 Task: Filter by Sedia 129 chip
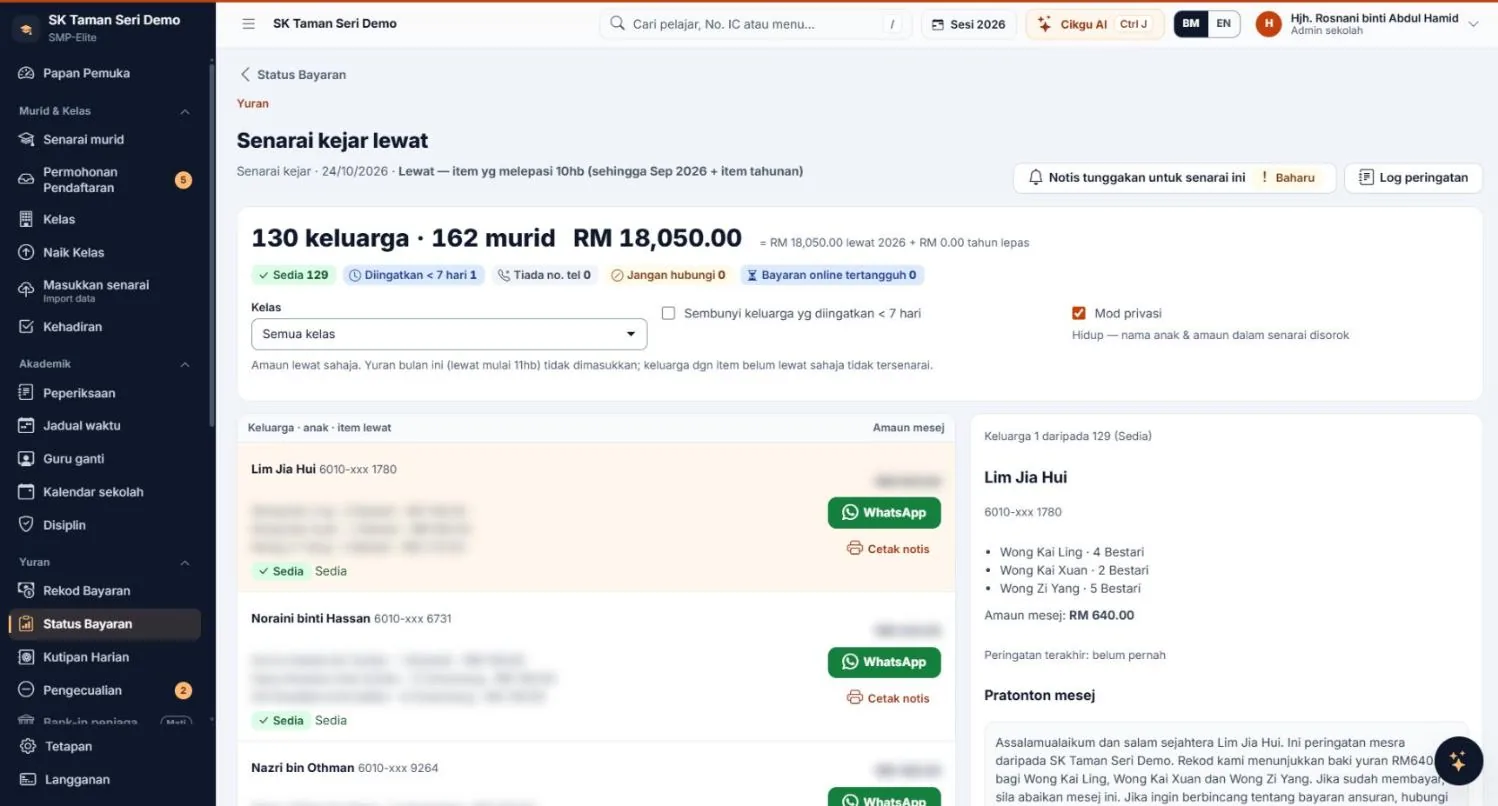(x=294, y=275)
